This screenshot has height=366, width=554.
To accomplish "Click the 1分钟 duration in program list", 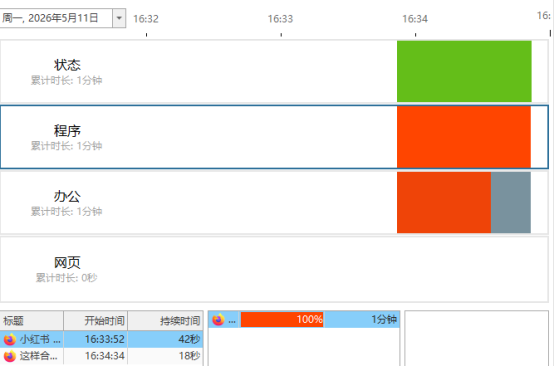I will 384,319.
